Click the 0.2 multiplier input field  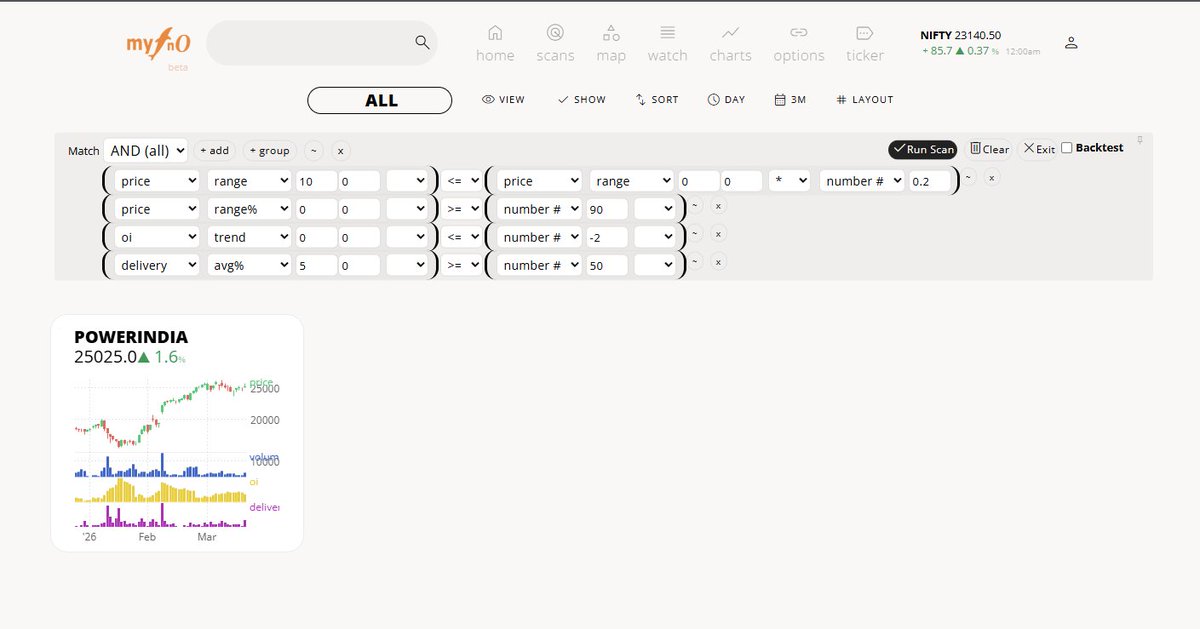[x=930, y=181]
